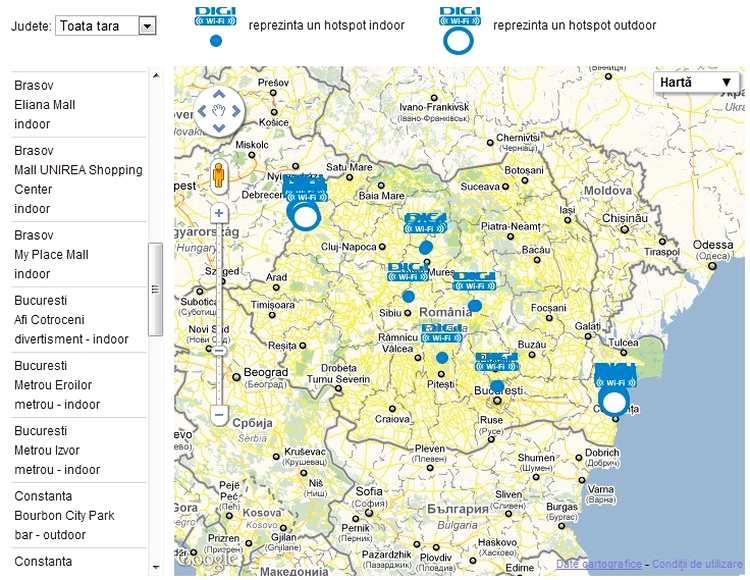Pan the map right with arrow
The height and width of the screenshot is (580, 750).
point(236,111)
